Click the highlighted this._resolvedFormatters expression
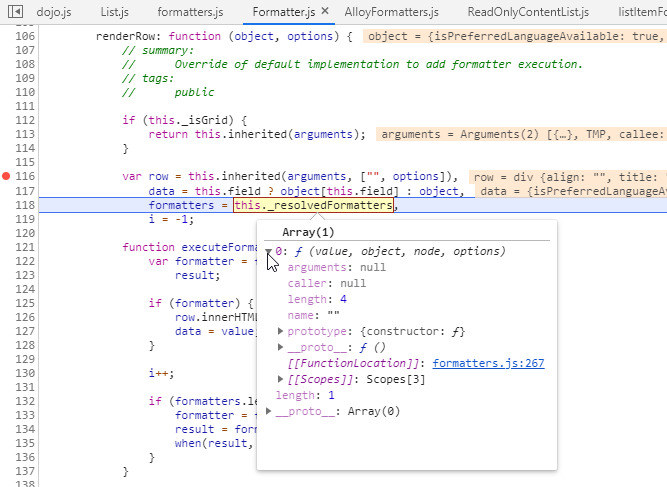 [313, 205]
